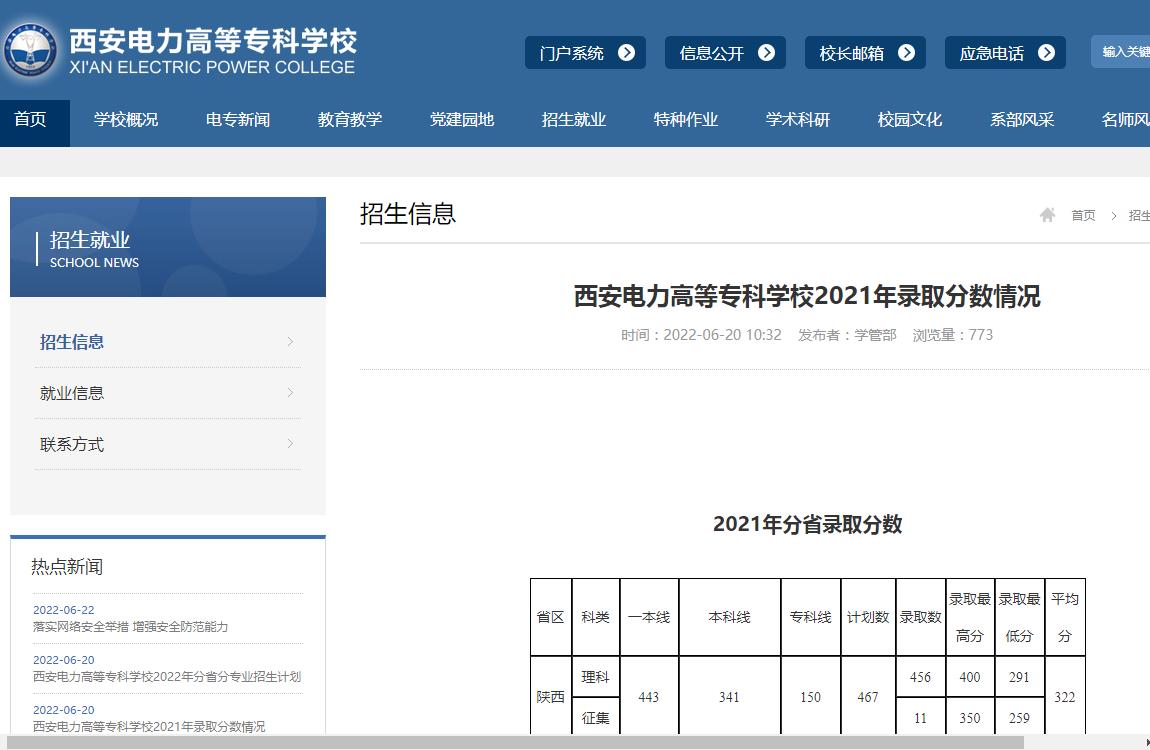Click arrow icon on 信息公开 button
Screen dimensions: 1150x750
pos(766,53)
